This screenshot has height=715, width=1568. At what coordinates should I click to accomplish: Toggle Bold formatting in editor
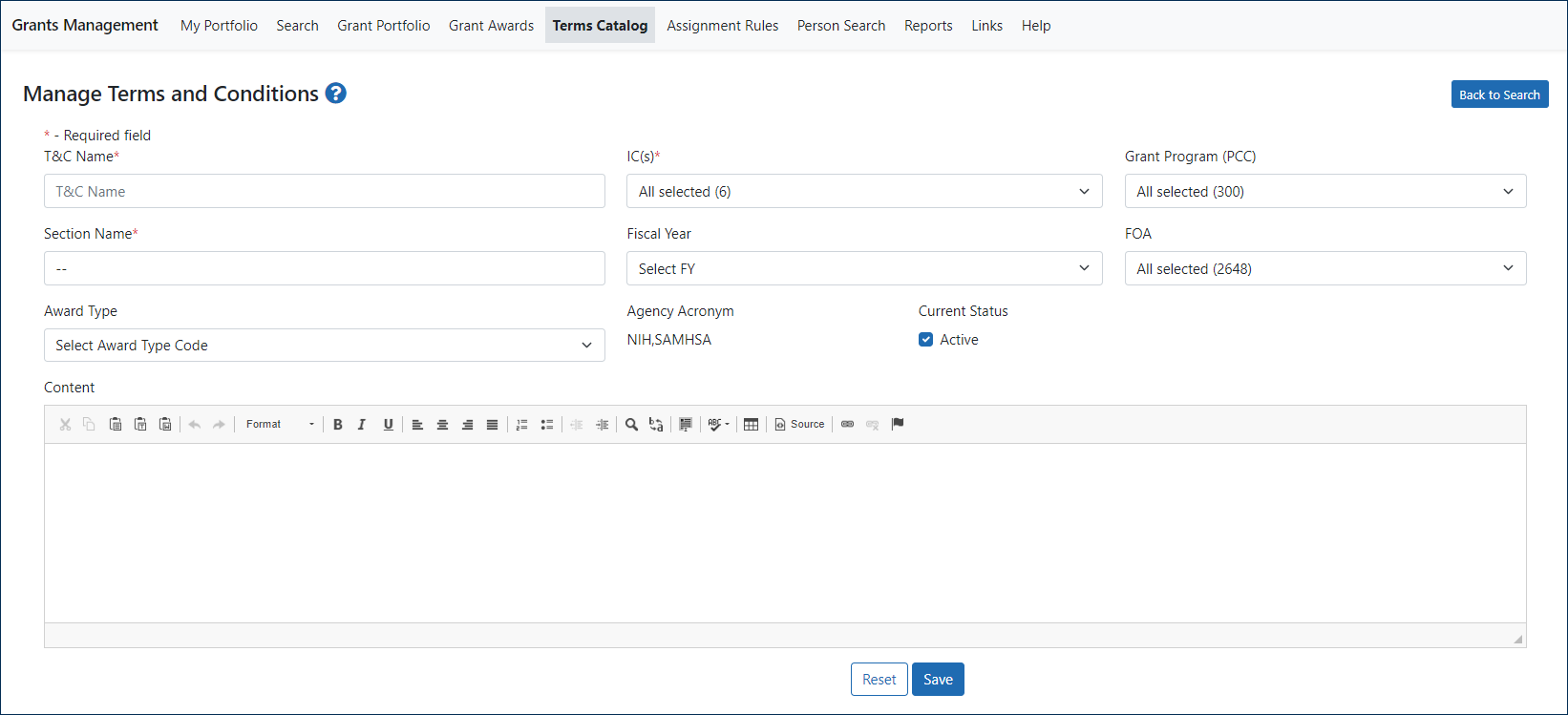point(337,425)
